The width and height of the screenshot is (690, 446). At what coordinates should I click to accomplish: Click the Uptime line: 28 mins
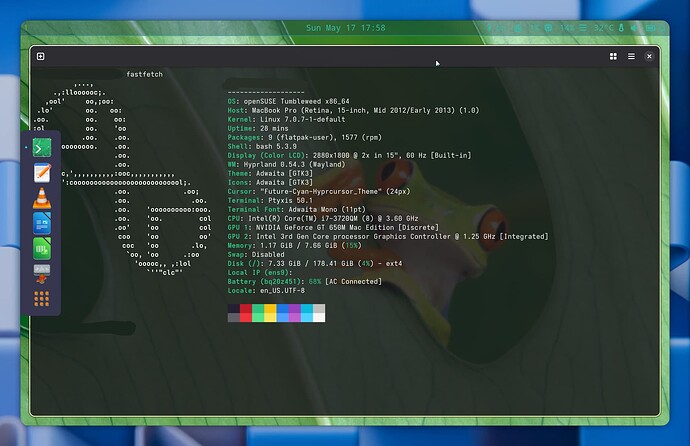pyautogui.click(x=258, y=128)
